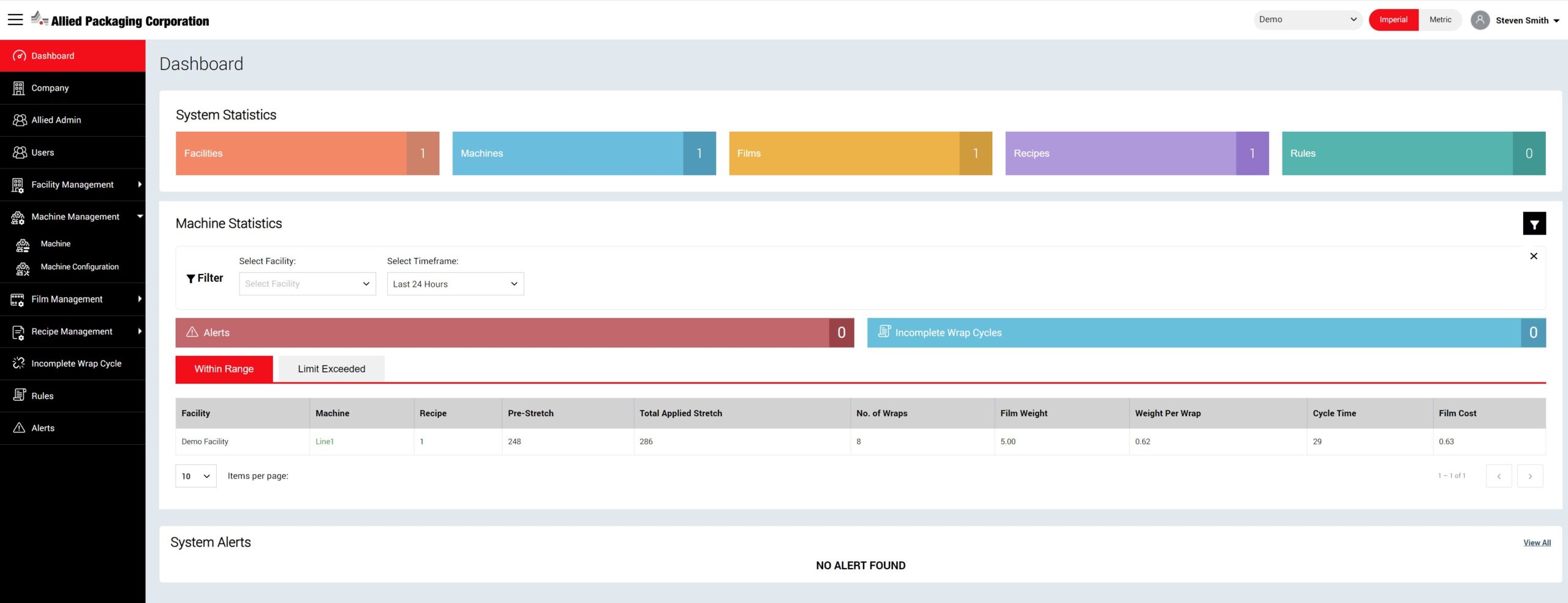The image size is (1568, 603).
Task: Click the user avatar icon
Action: pos(1480,20)
